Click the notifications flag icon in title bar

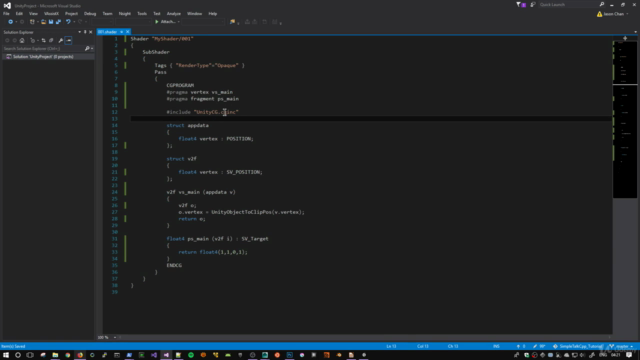coord(521,4)
